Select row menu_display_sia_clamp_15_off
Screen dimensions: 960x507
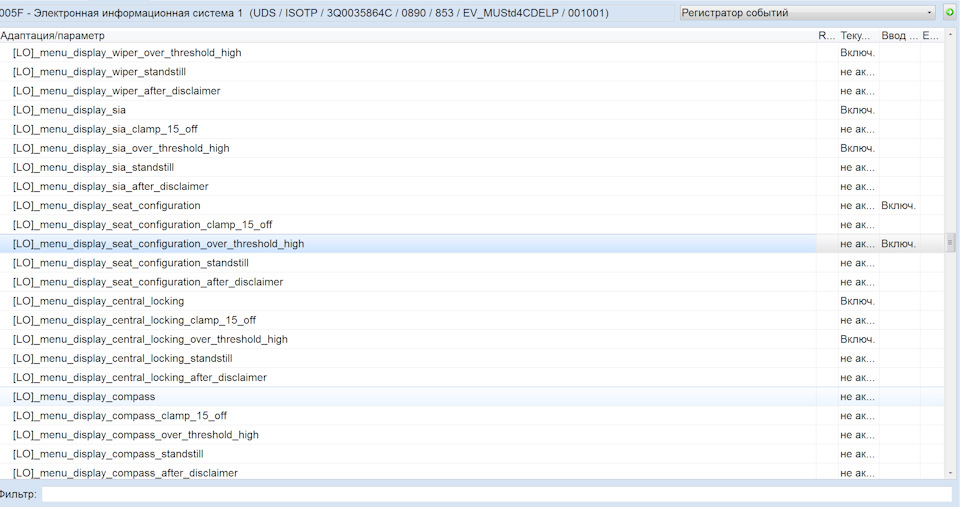click(471, 129)
